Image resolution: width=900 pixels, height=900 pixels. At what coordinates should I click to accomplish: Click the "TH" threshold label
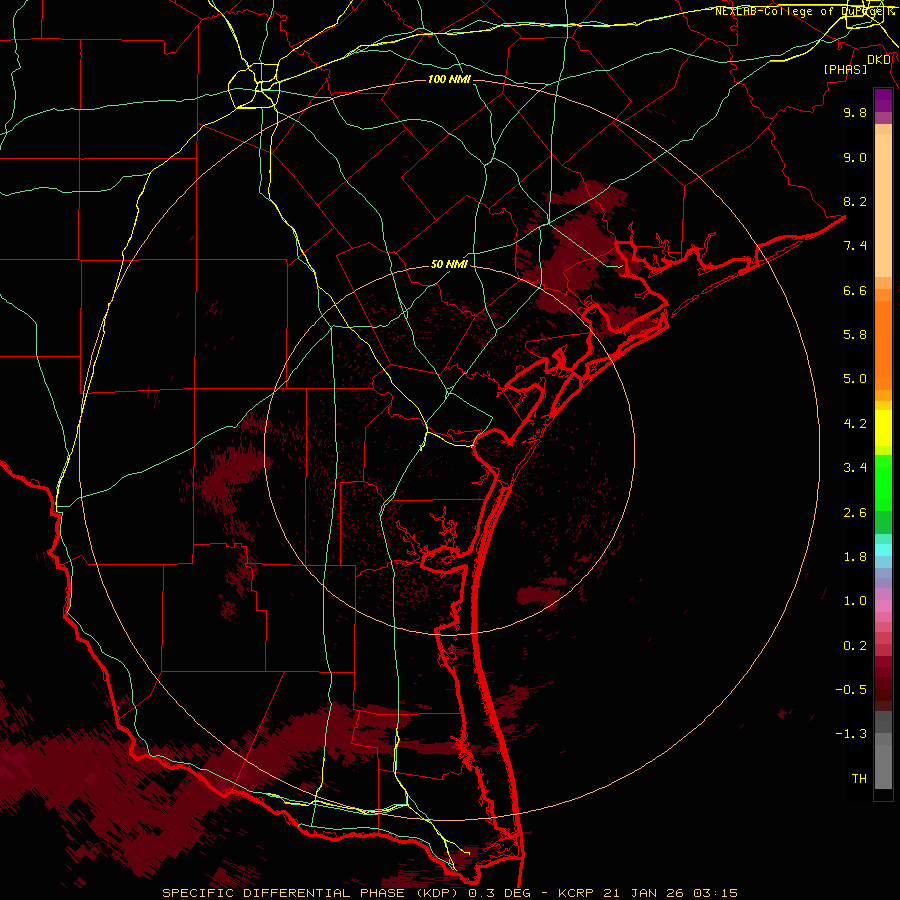(859, 779)
